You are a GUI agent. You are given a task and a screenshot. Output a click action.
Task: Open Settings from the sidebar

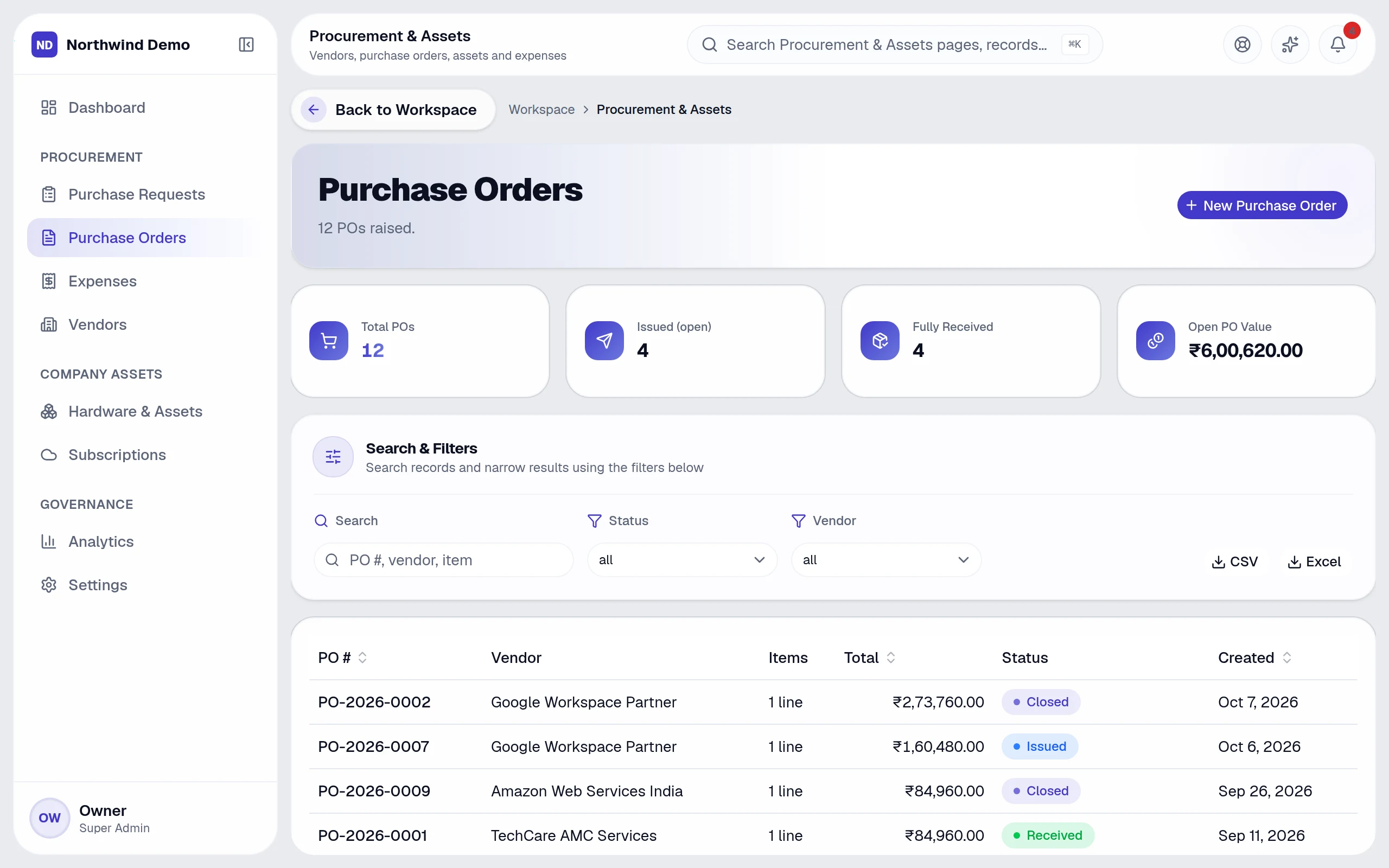(145, 585)
